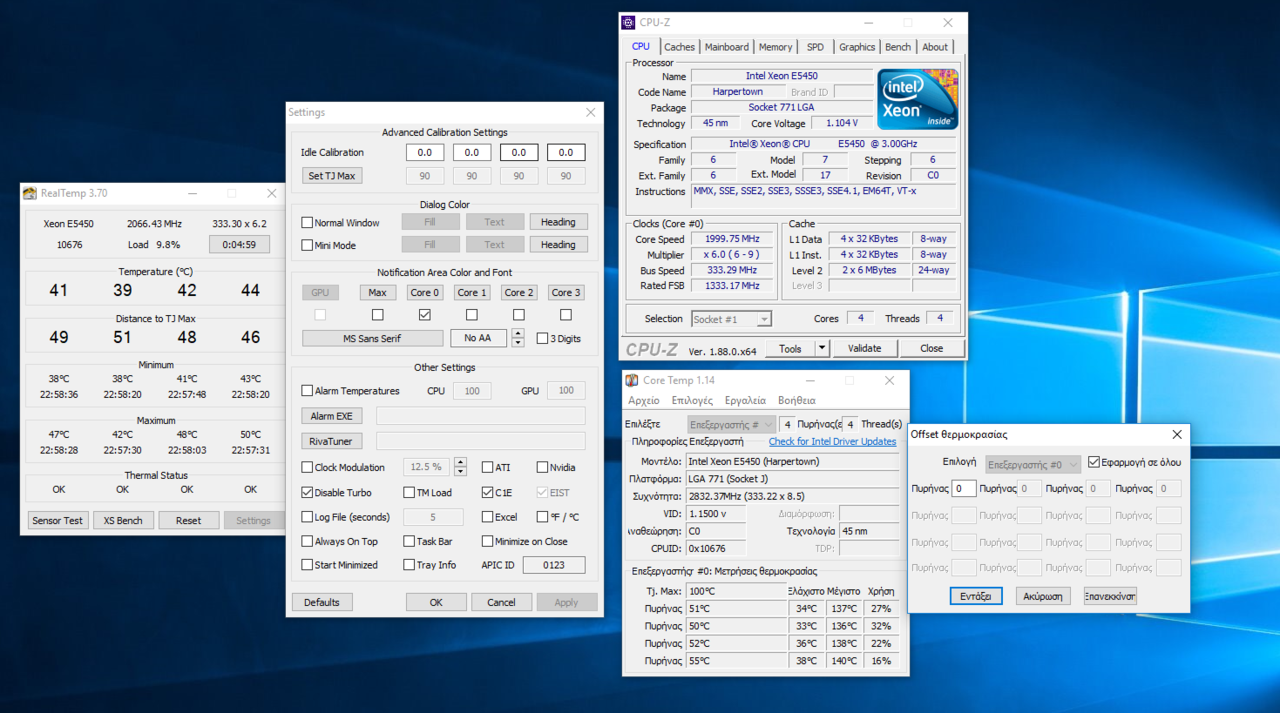Uncheck Εφαρμογή σε όλου checkbox
This screenshot has height=713, width=1280.
click(x=1094, y=462)
